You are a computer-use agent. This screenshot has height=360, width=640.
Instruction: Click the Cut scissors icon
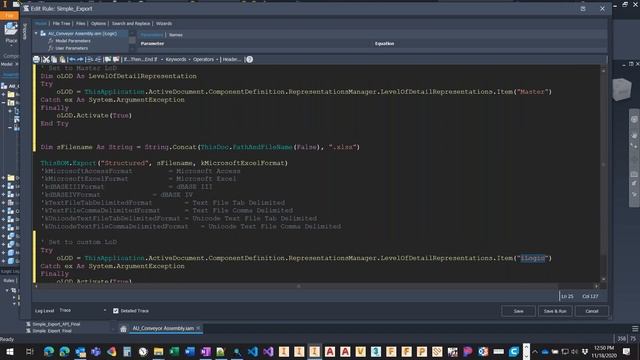point(46,60)
